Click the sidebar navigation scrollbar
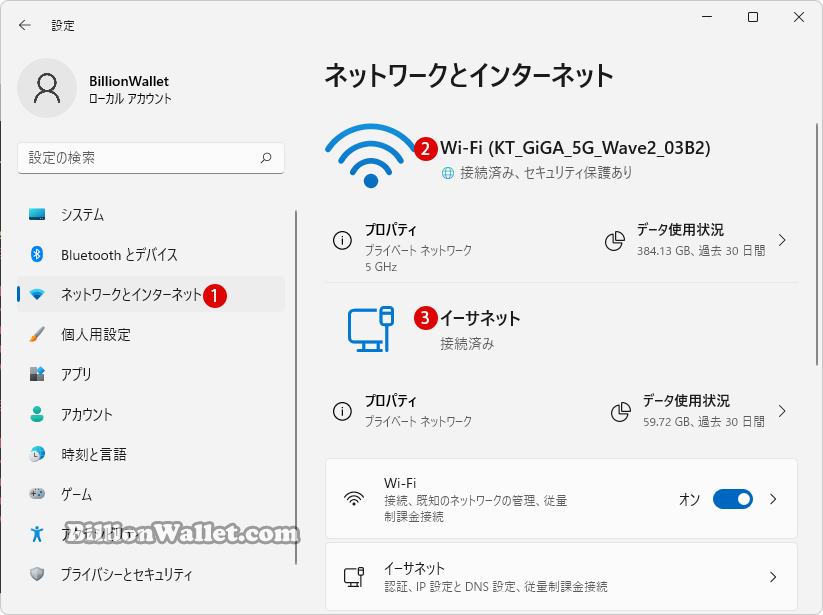This screenshot has width=823, height=615. tap(296, 387)
